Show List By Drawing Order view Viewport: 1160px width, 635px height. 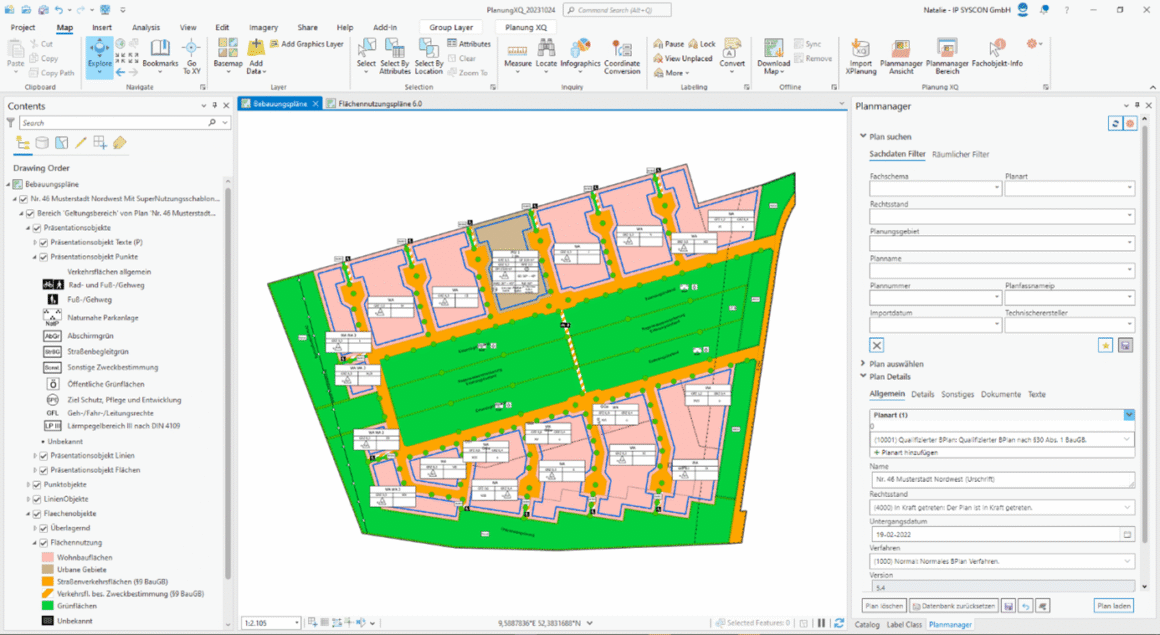23,143
